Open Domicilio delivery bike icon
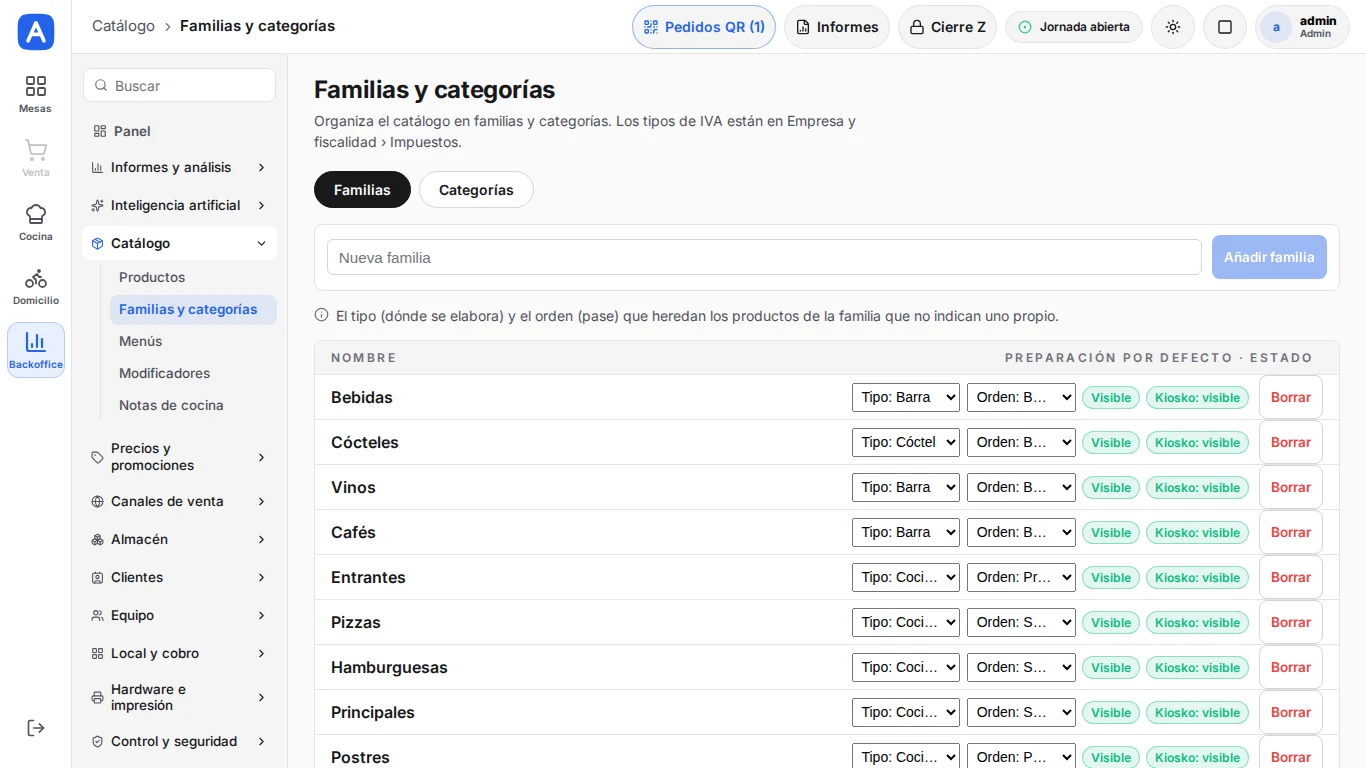Image resolution: width=1366 pixels, height=768 pixels. [36, 286]
